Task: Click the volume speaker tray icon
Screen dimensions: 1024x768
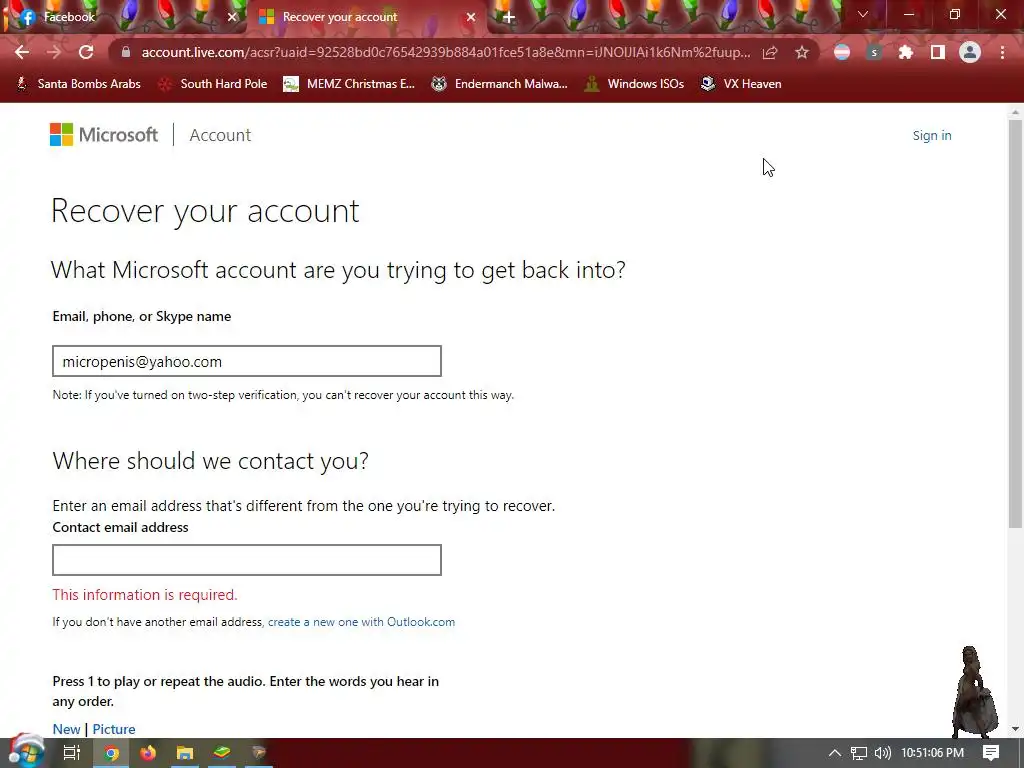Action: (x=882, y=753)
